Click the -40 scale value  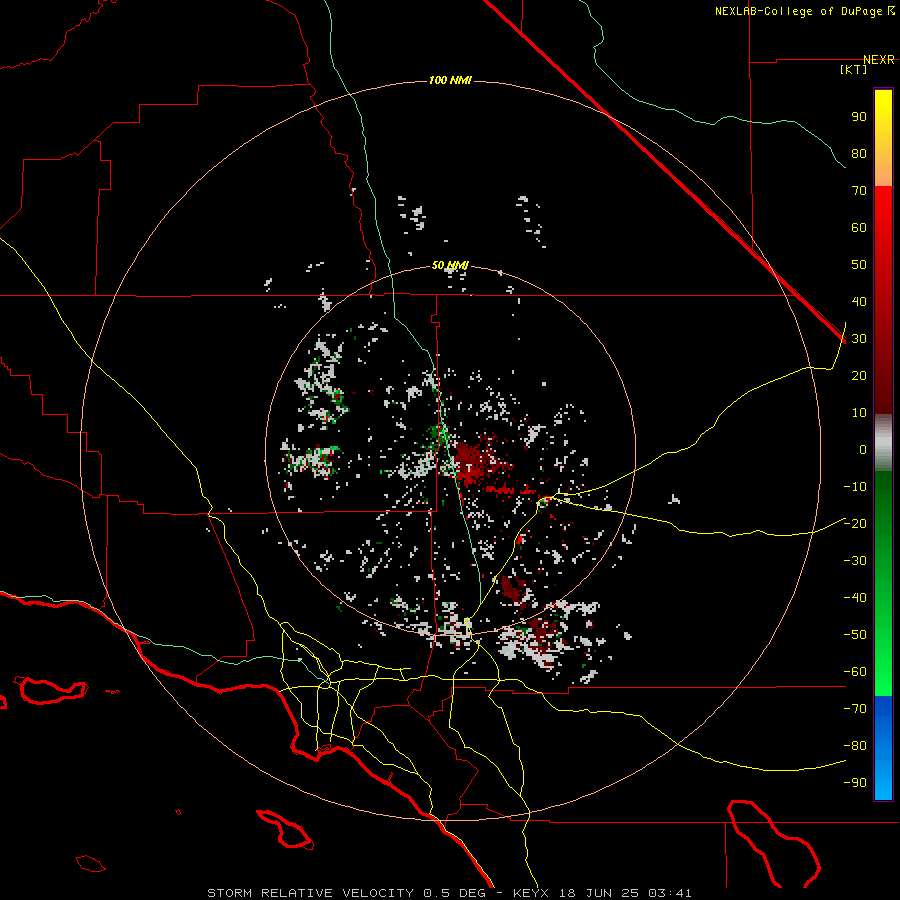[855, 598]
